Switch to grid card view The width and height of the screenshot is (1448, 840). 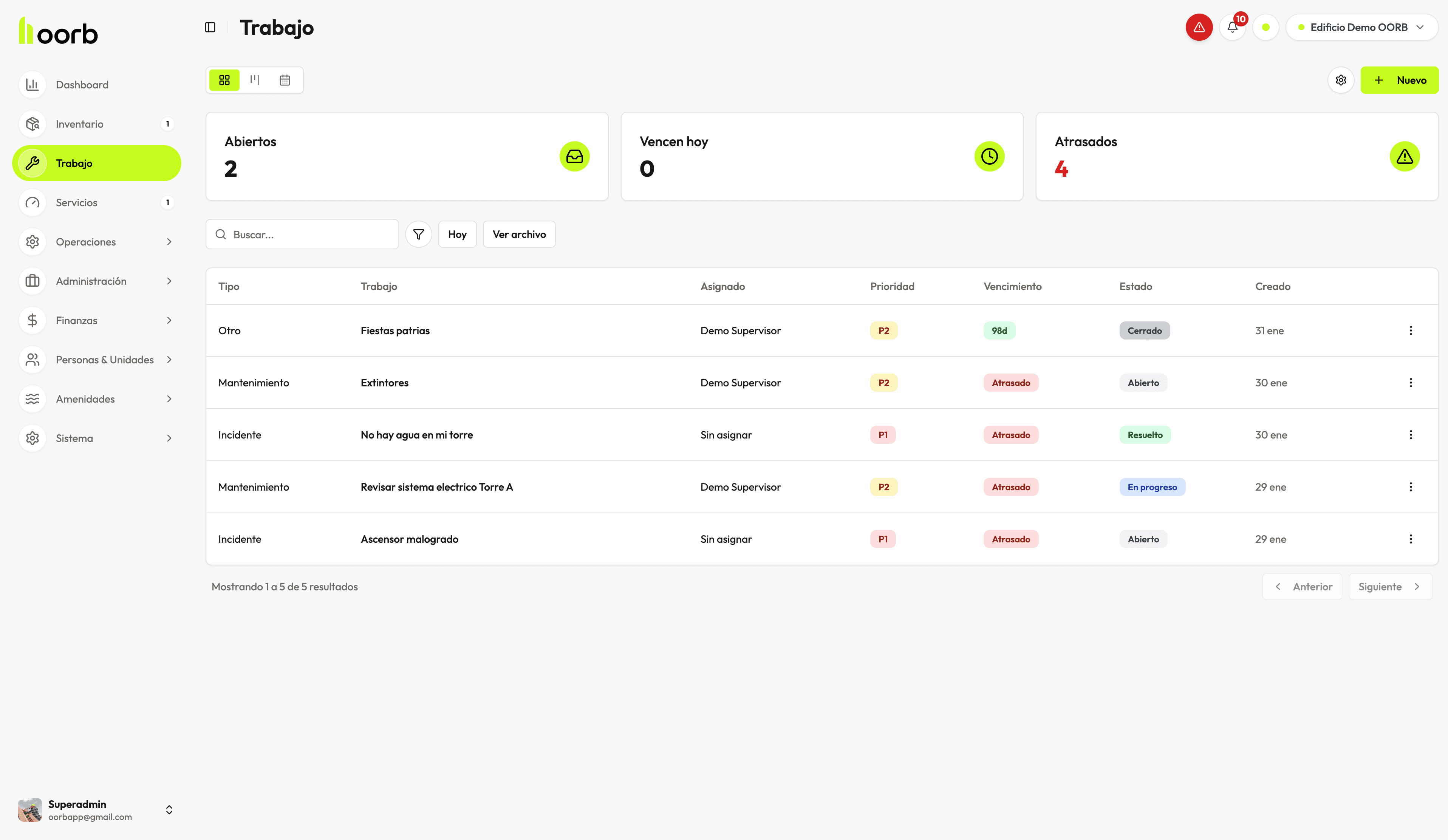(224, 80)
